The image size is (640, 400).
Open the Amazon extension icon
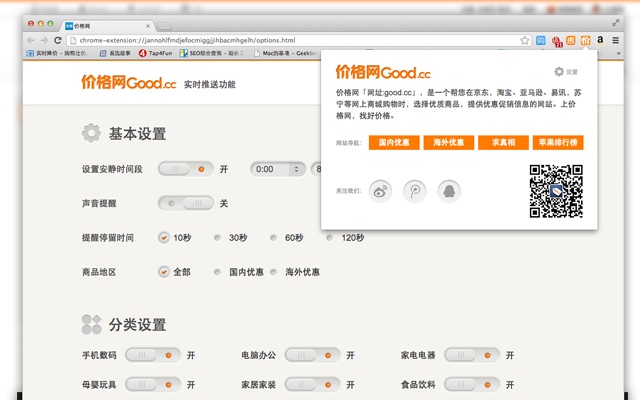coord(600,40)
